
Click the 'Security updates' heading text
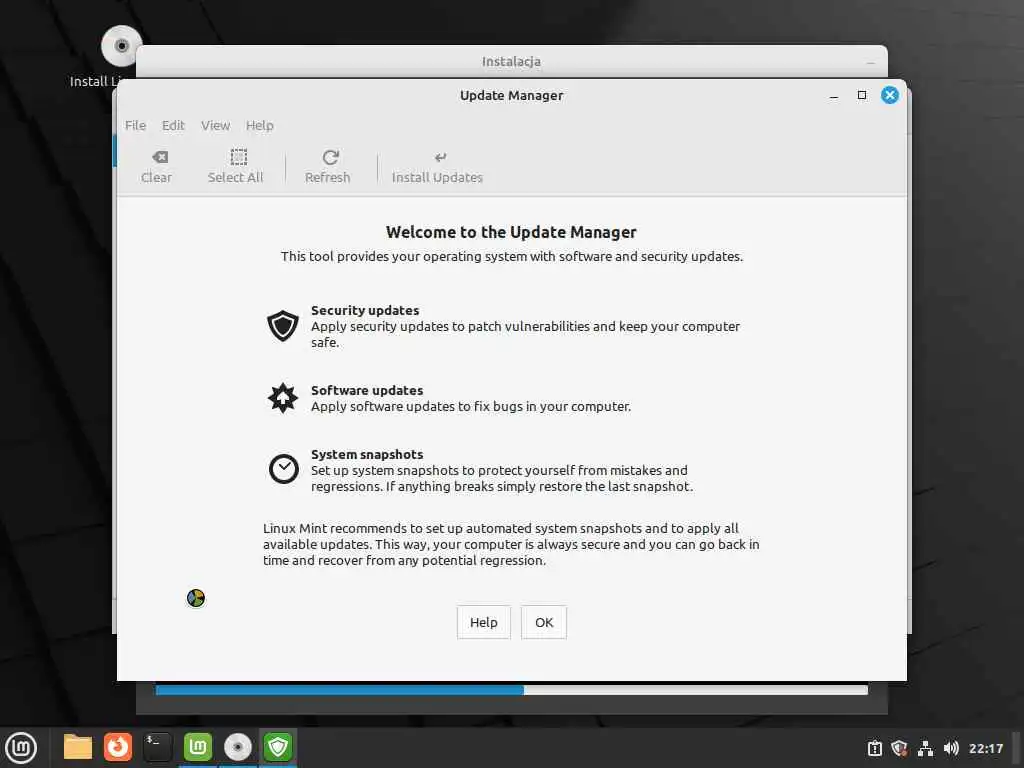[365, 310]
